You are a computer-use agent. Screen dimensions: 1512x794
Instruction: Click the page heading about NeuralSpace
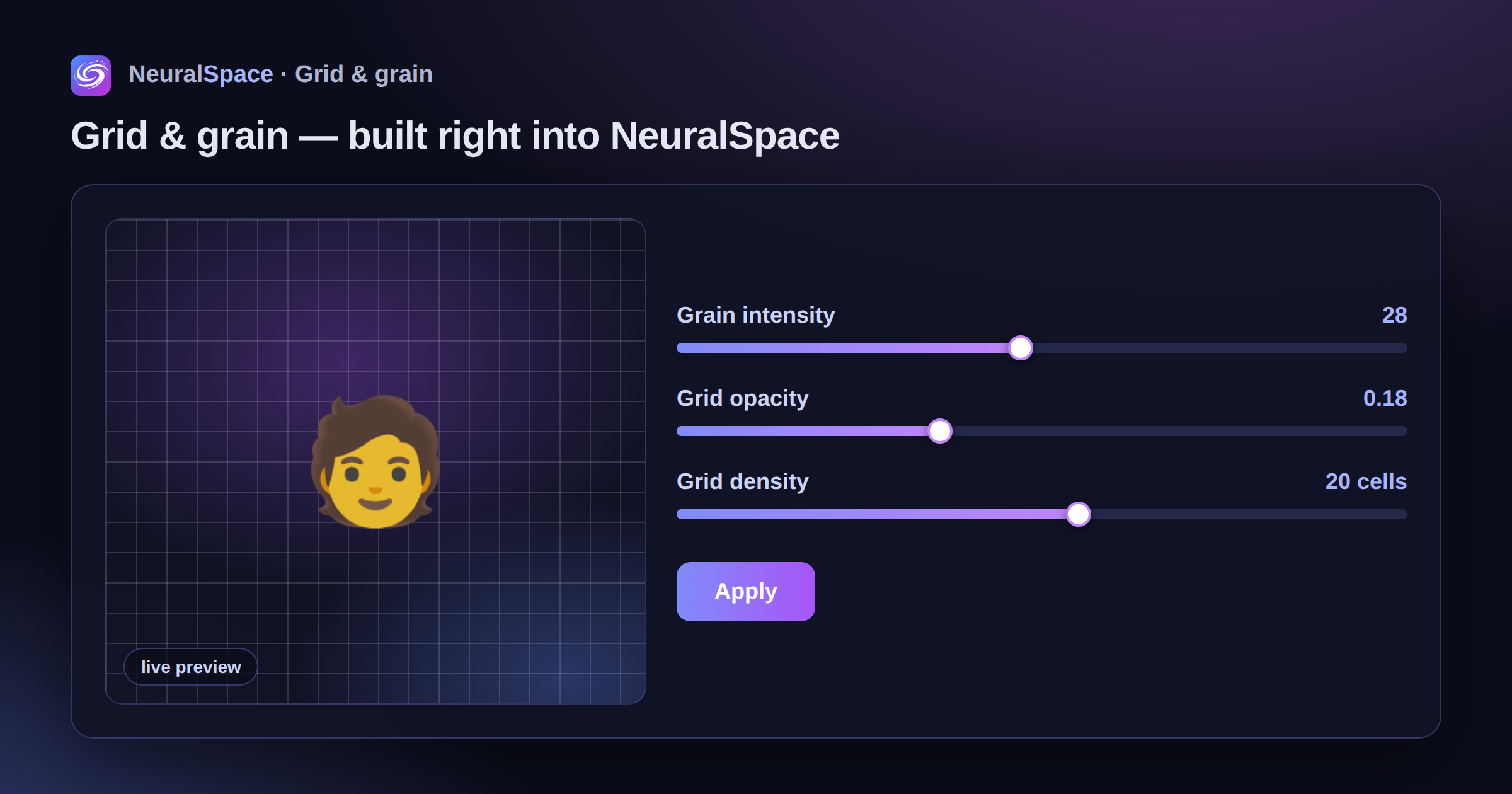pyautogui.click(x=455, y=136)
